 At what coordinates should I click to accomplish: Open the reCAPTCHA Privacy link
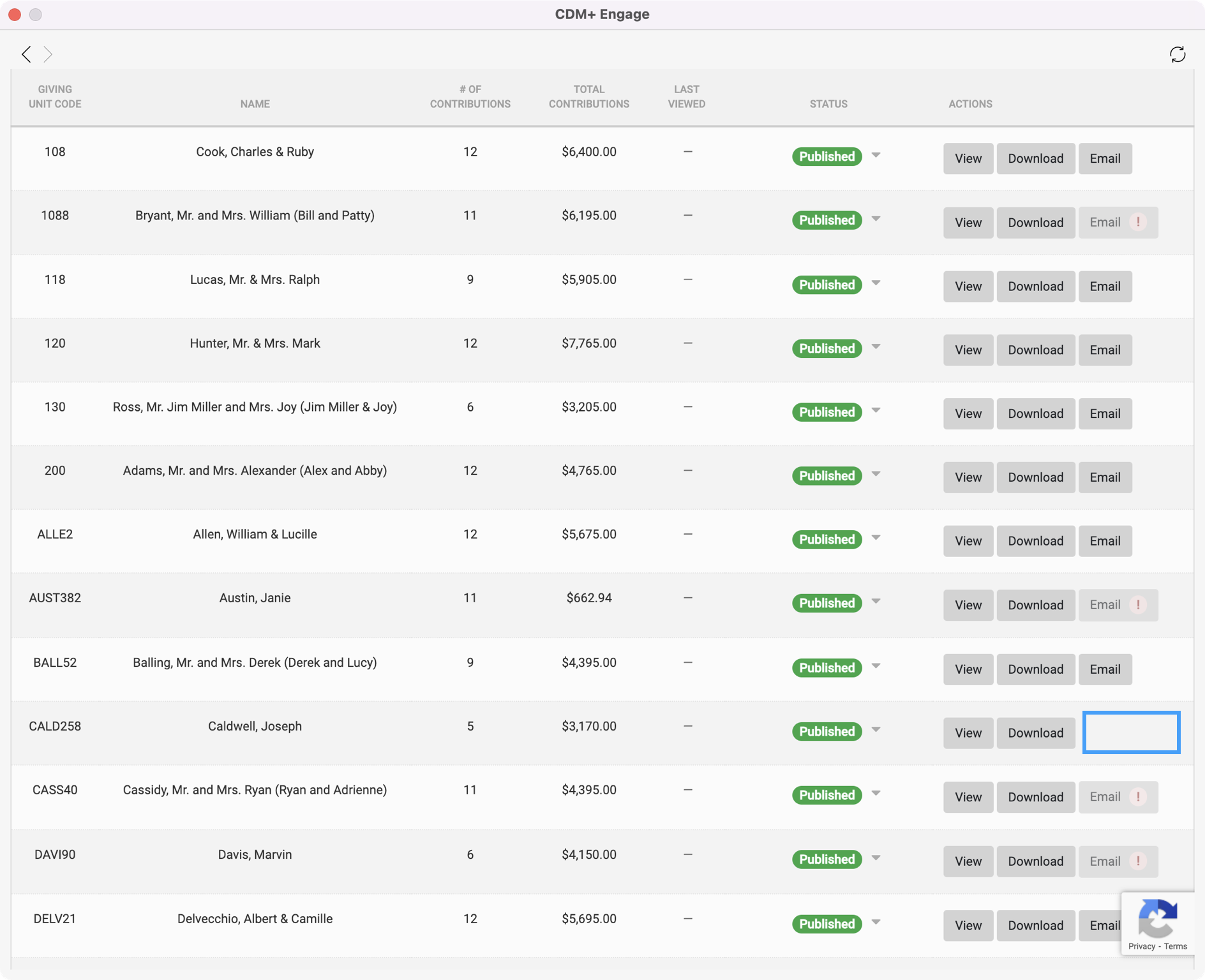[x=1141, y=946]
